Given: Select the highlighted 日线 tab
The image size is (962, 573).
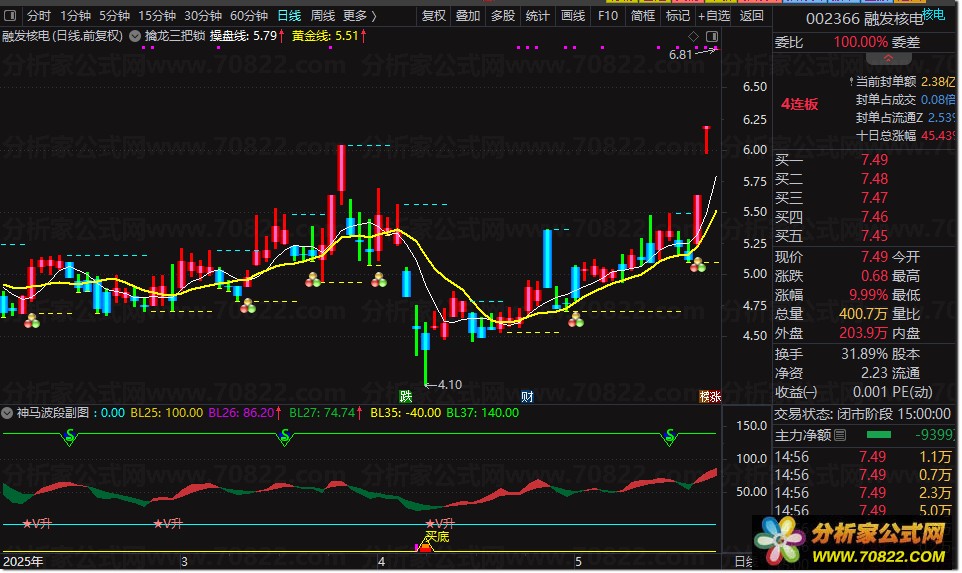Looking at the screenshot, I should tap(289, 16).
